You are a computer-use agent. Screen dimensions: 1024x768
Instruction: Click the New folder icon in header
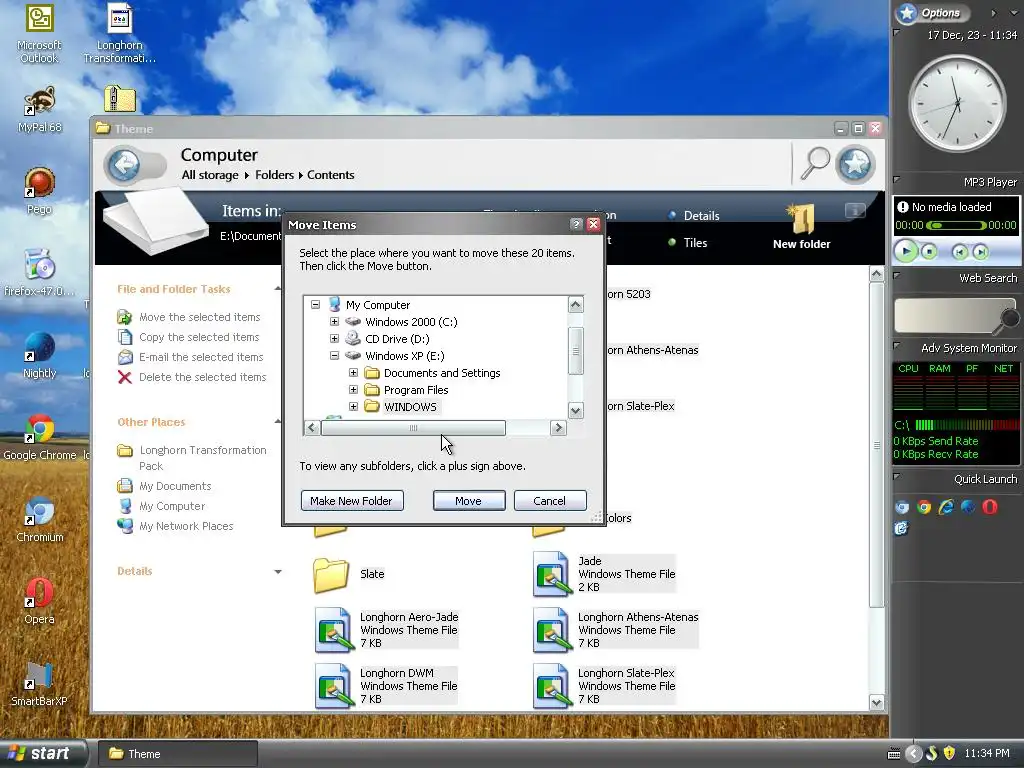[801, 220]
